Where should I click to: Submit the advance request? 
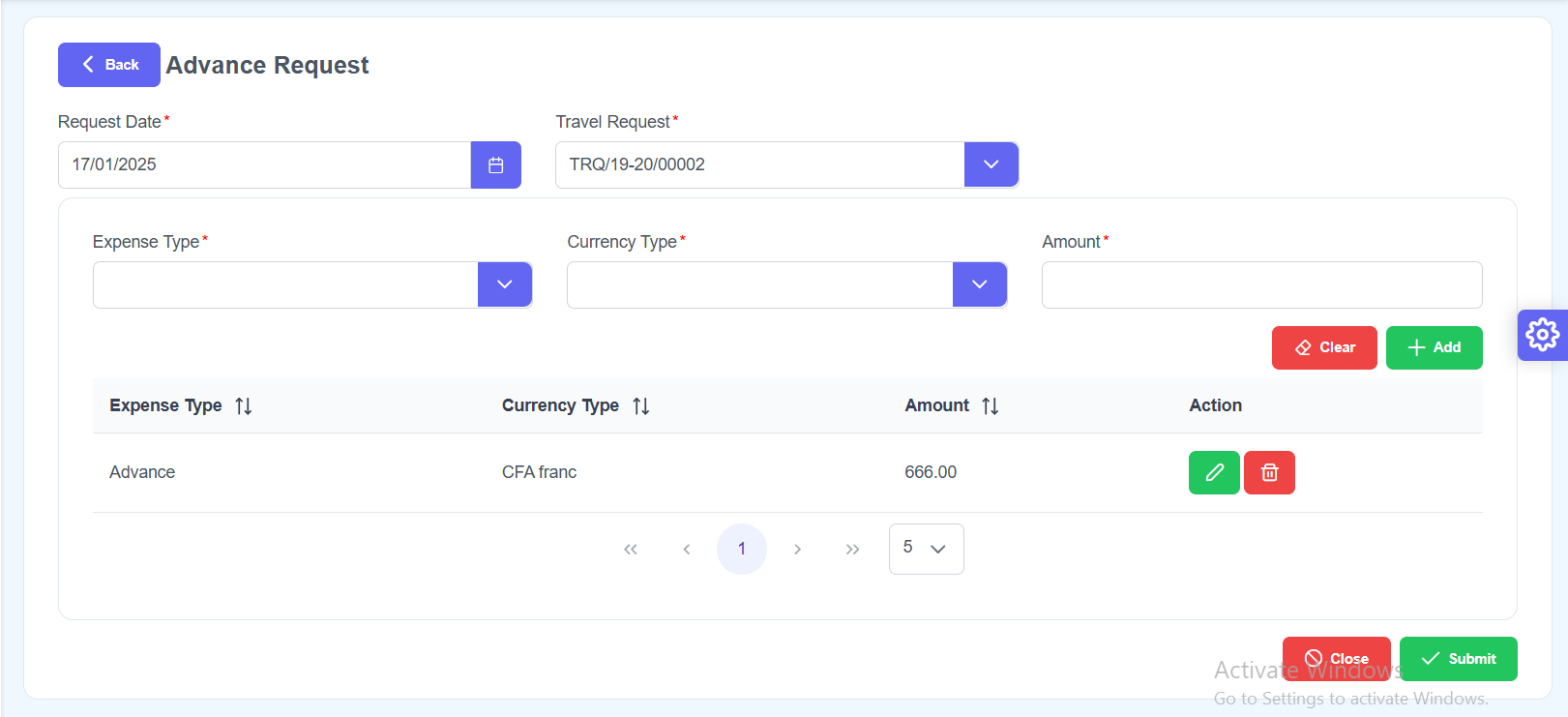(1458, 659)
